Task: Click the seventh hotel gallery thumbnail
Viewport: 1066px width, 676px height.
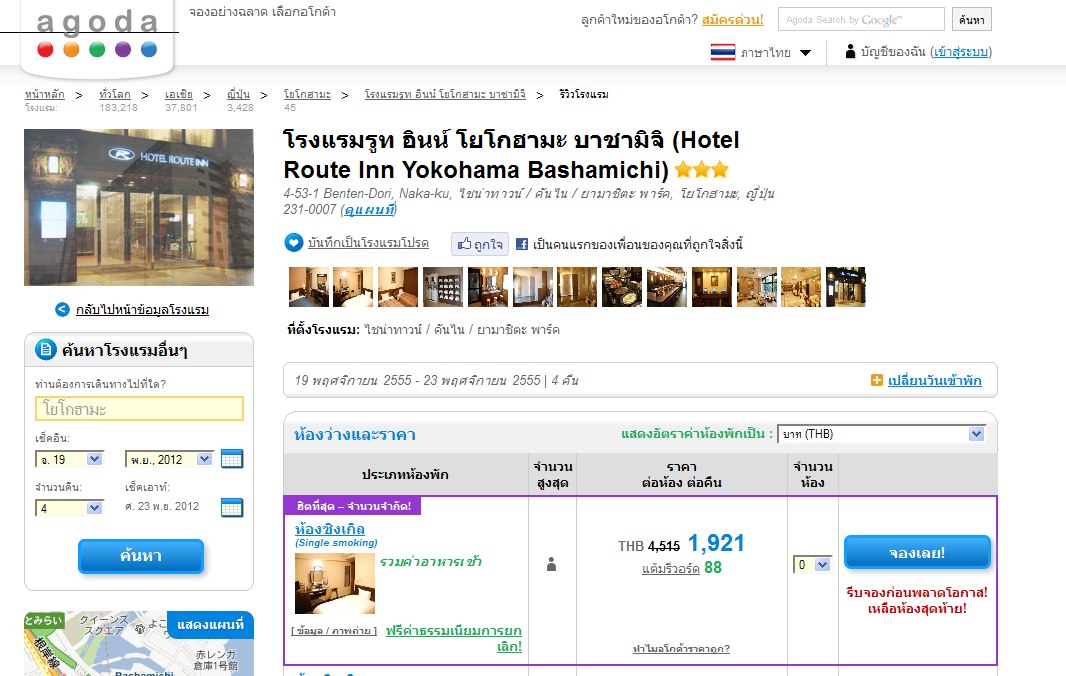Action: [x=577, y=287]
